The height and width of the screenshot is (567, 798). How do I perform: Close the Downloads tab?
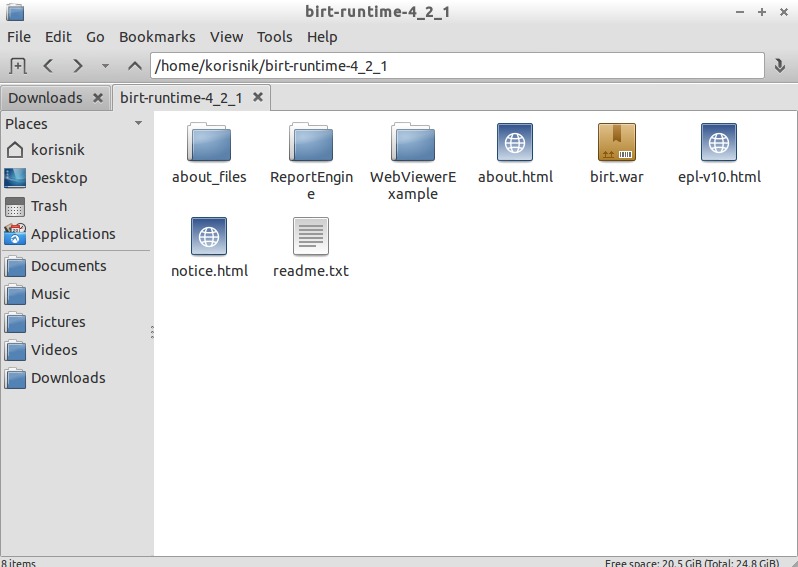[98, 98]
